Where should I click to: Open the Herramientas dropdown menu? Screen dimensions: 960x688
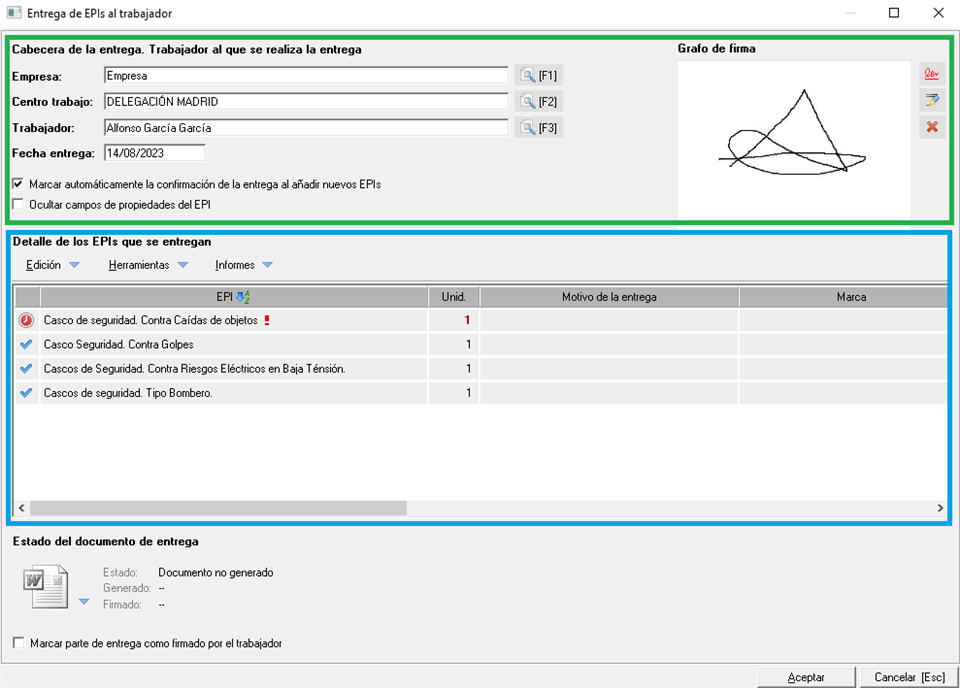148,265
